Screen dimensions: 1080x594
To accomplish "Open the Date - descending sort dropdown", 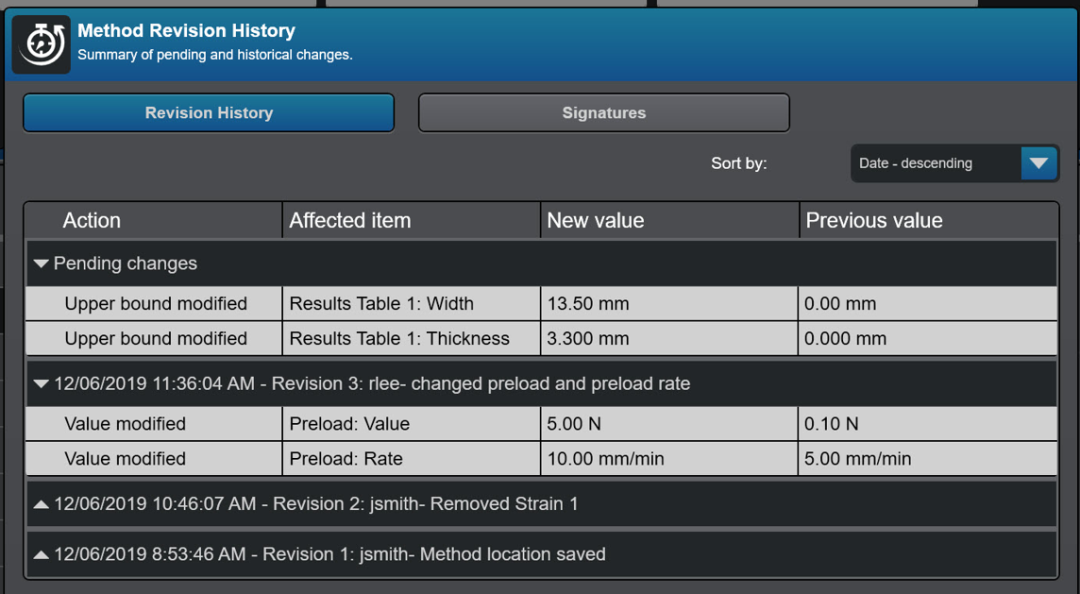I will (934, 163).
